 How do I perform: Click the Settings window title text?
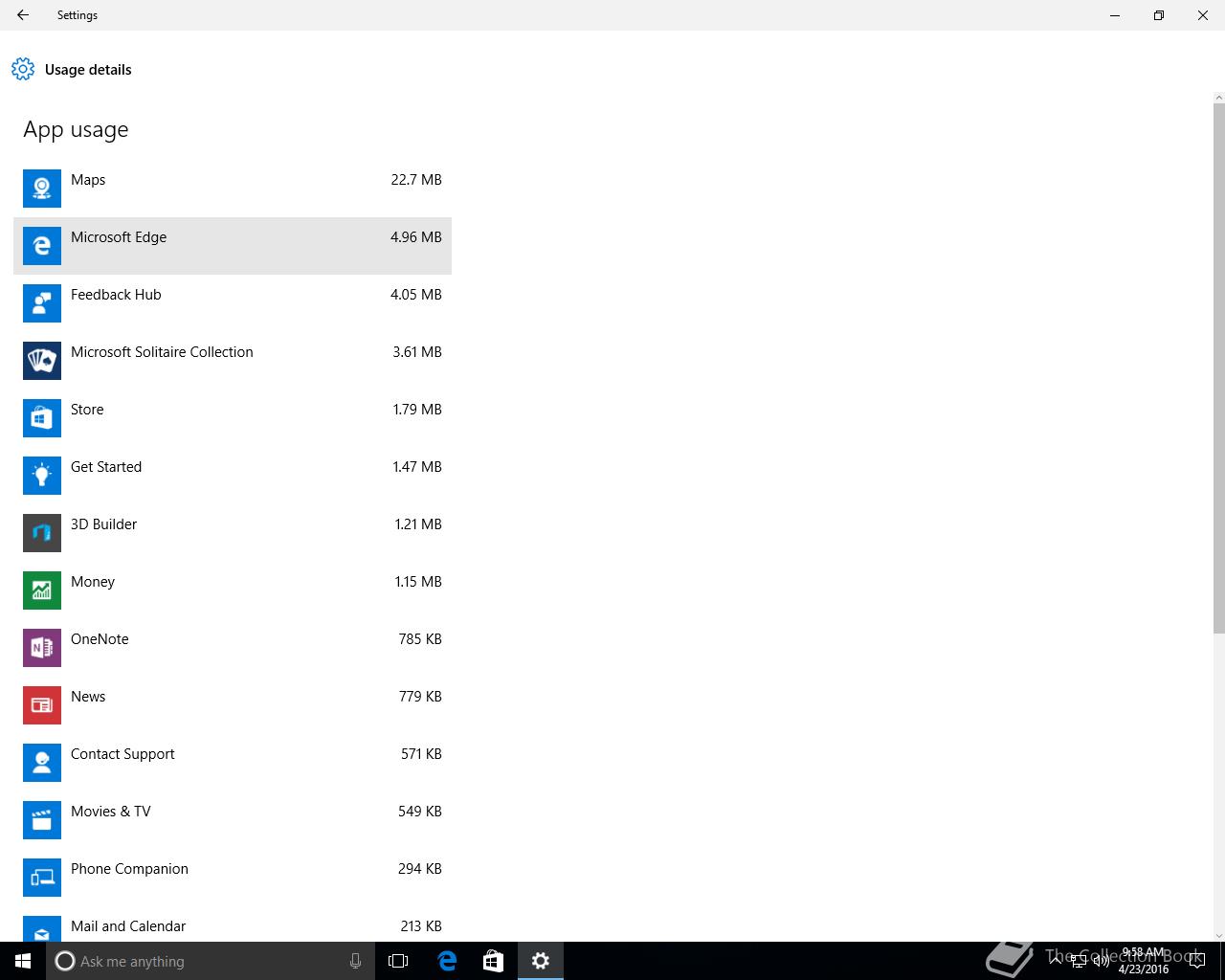coord(78,15)
